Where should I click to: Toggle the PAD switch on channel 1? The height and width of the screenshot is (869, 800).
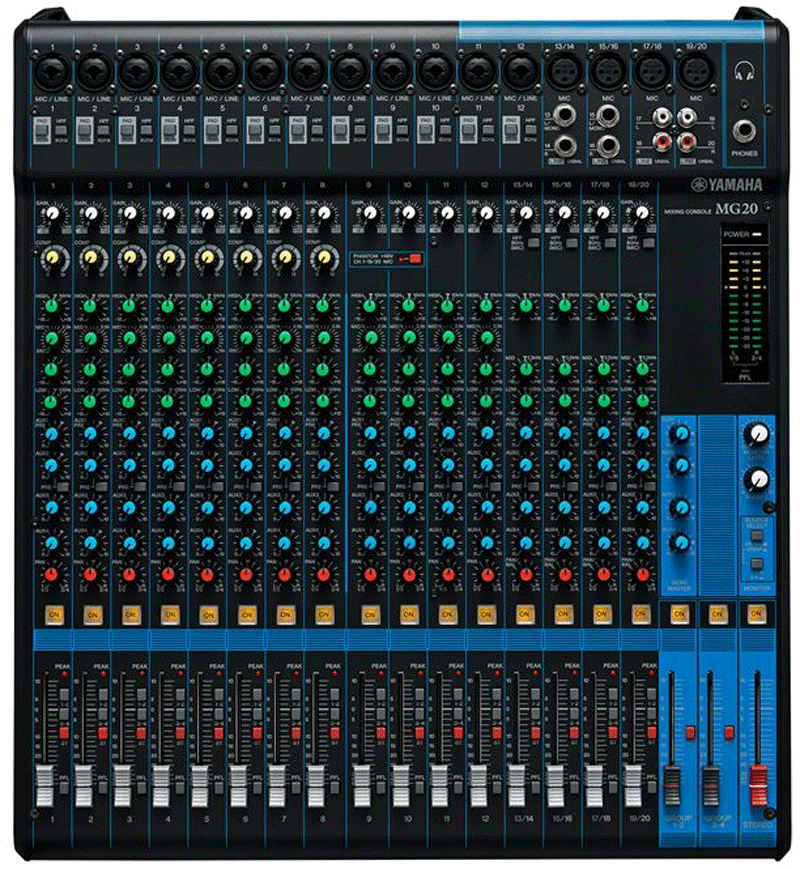41,131
